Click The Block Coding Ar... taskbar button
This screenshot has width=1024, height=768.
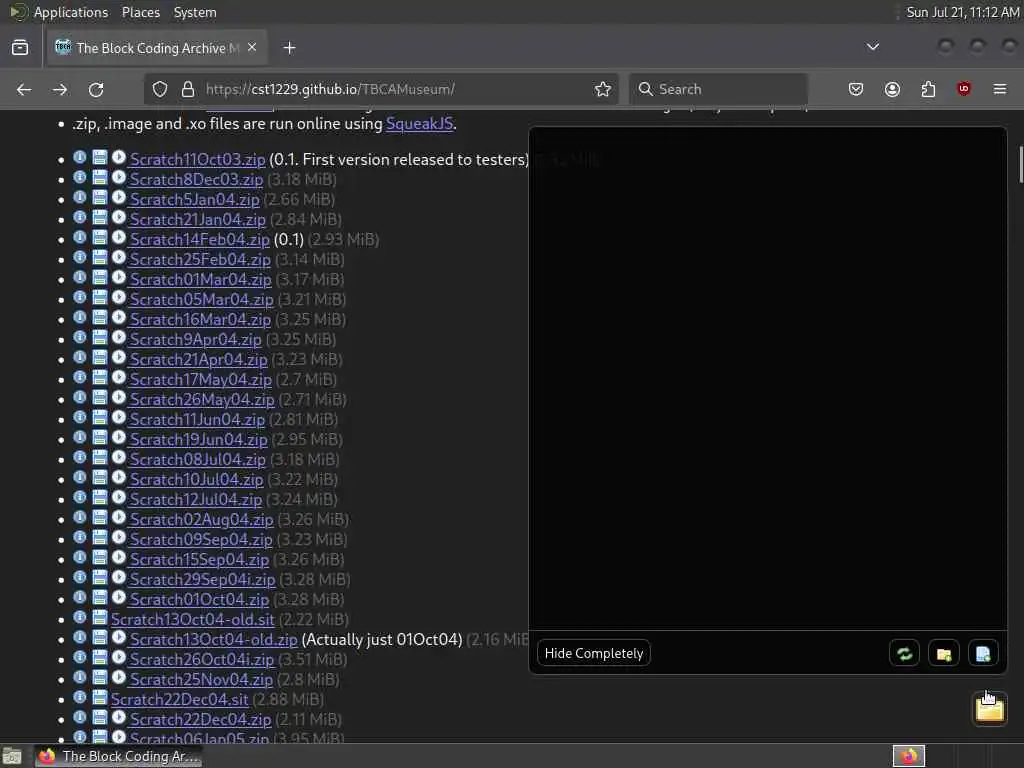pyautogui.click(x=119, y=756)
